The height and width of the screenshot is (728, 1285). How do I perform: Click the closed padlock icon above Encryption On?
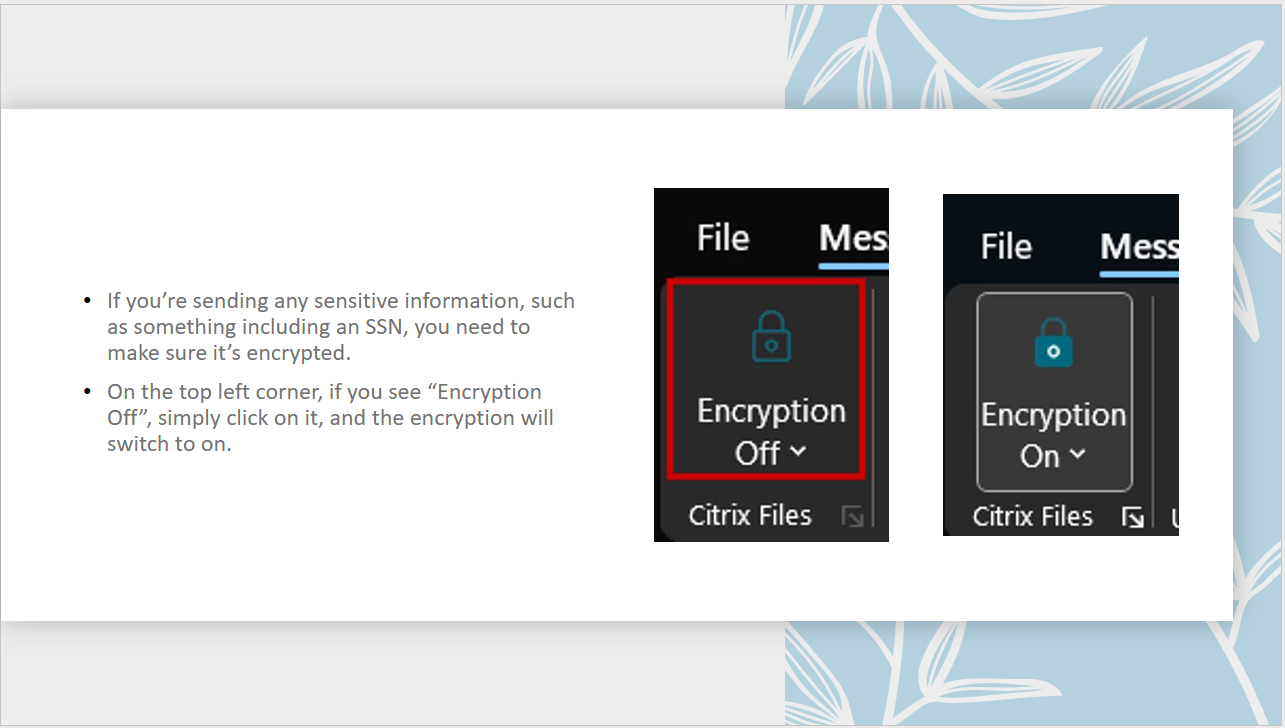point(1053,344)
